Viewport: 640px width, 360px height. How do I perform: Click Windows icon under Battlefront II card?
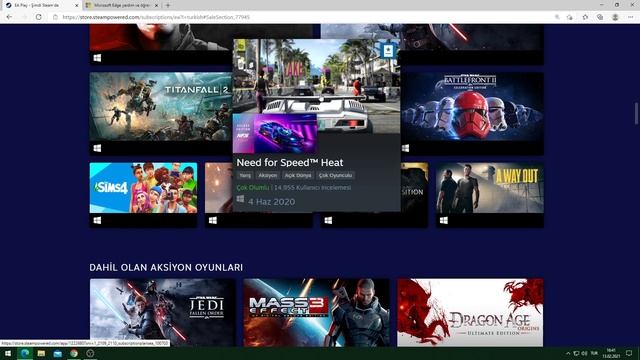[405, 148]
